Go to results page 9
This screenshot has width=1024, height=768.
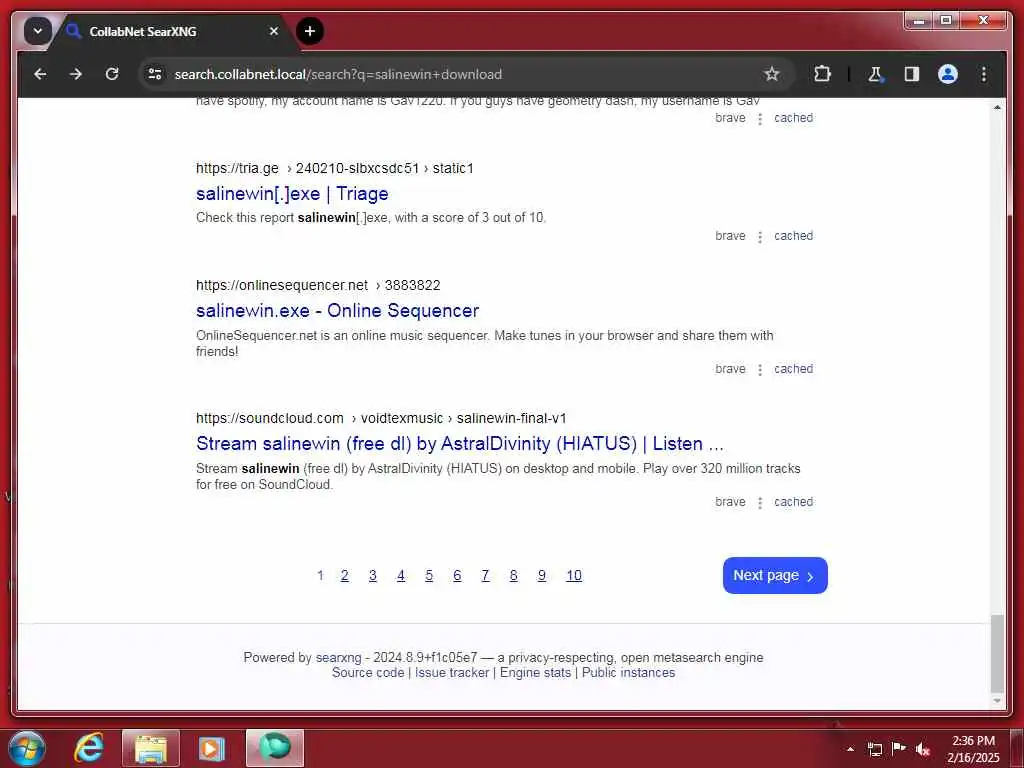pos(541,576)
